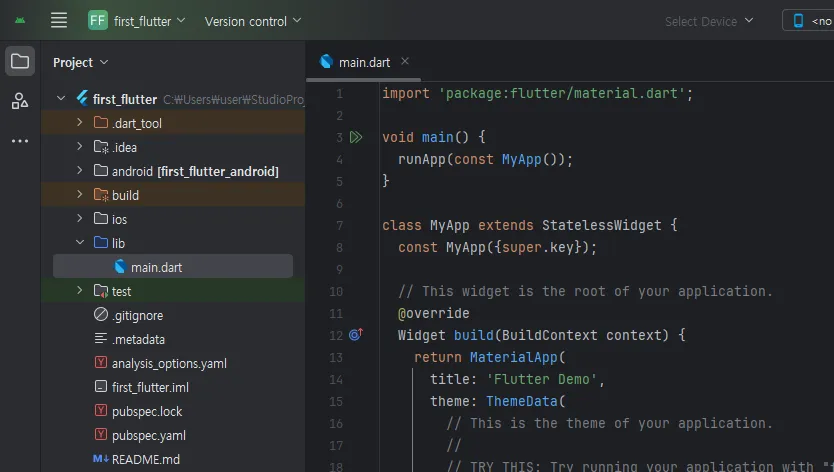
Task: Select pubspec.lock file
Action: pos(147,411)
